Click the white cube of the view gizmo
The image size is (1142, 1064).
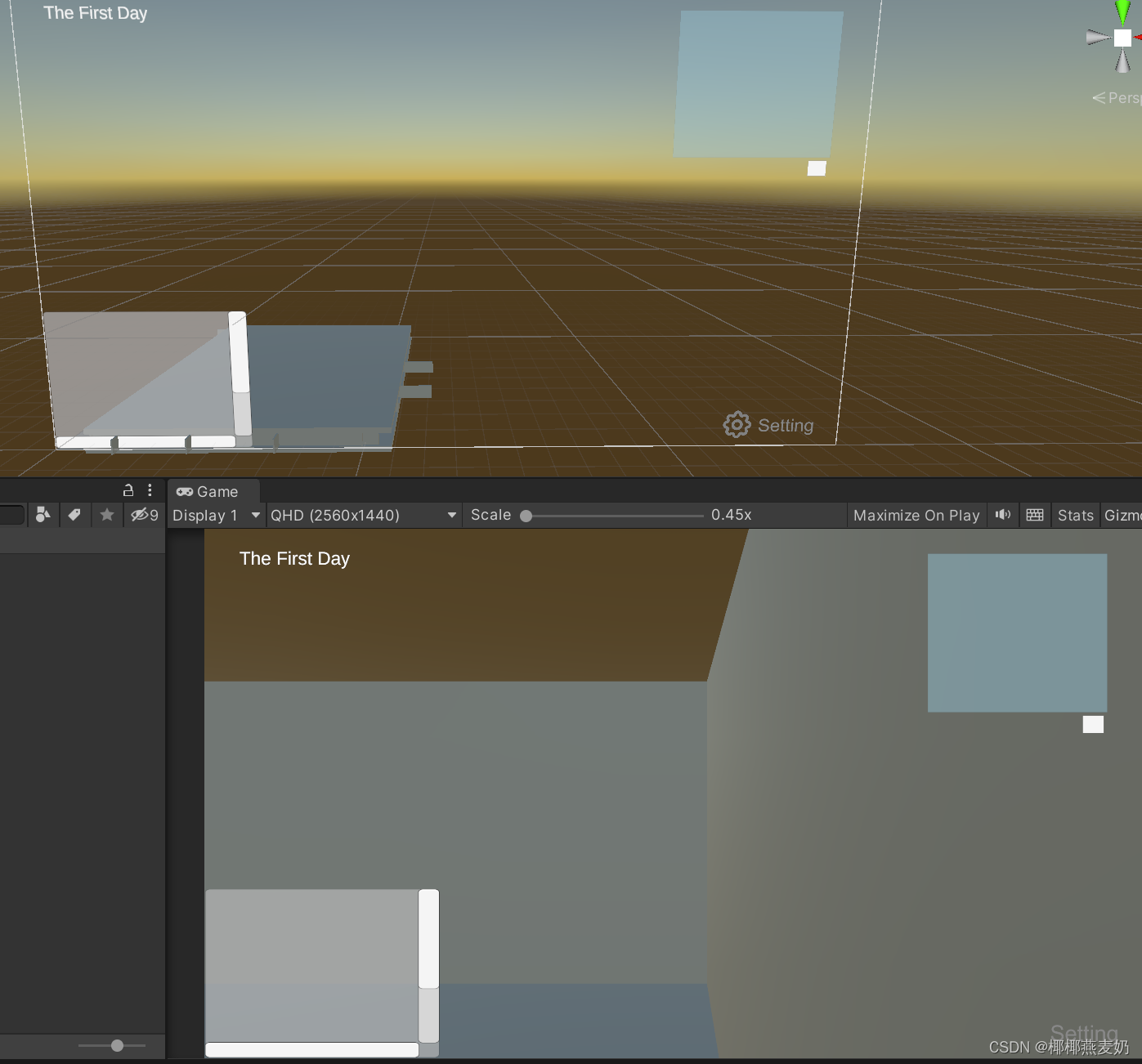click(1121, 37)
